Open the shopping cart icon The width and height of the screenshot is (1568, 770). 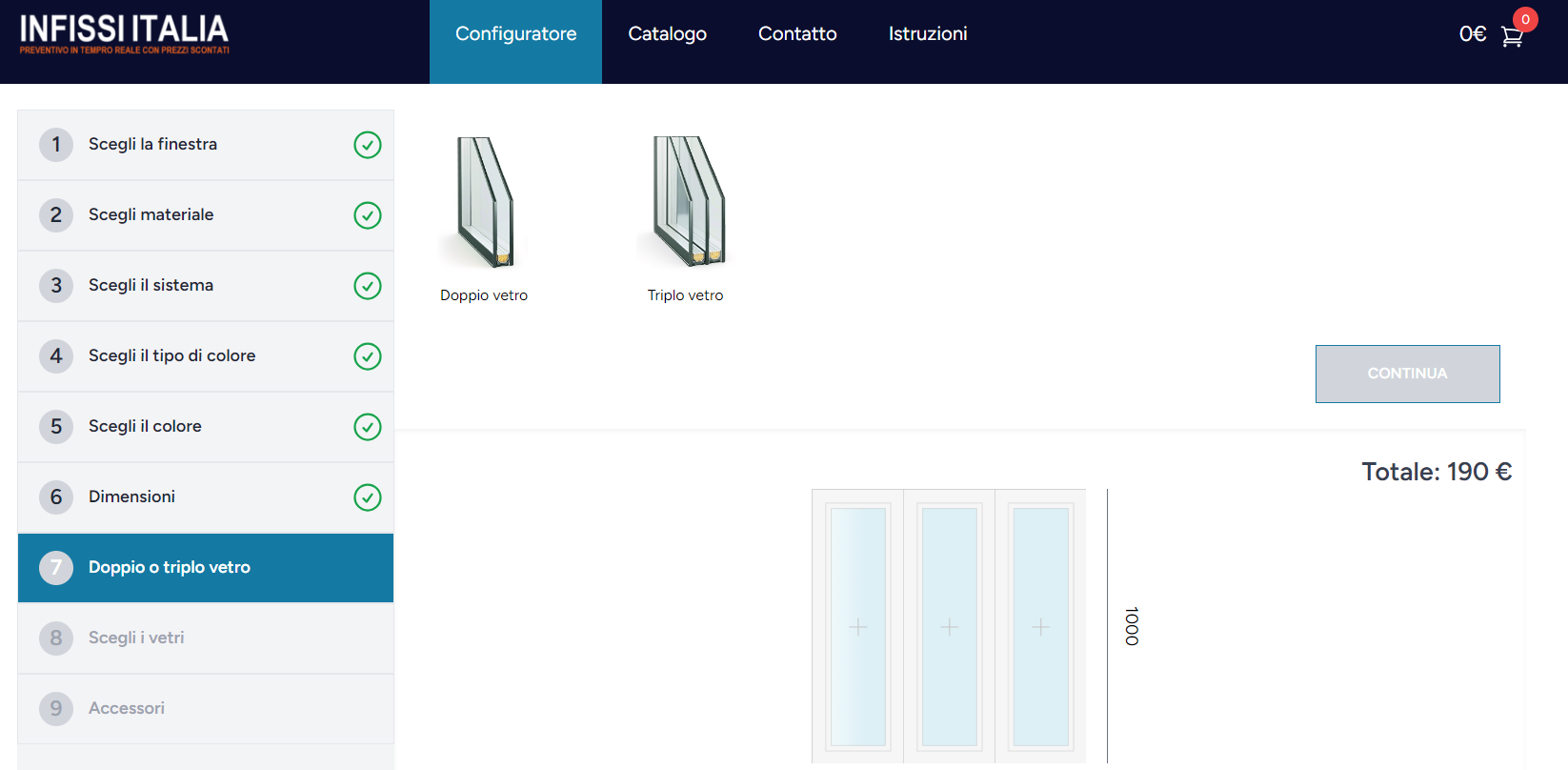1512,36
